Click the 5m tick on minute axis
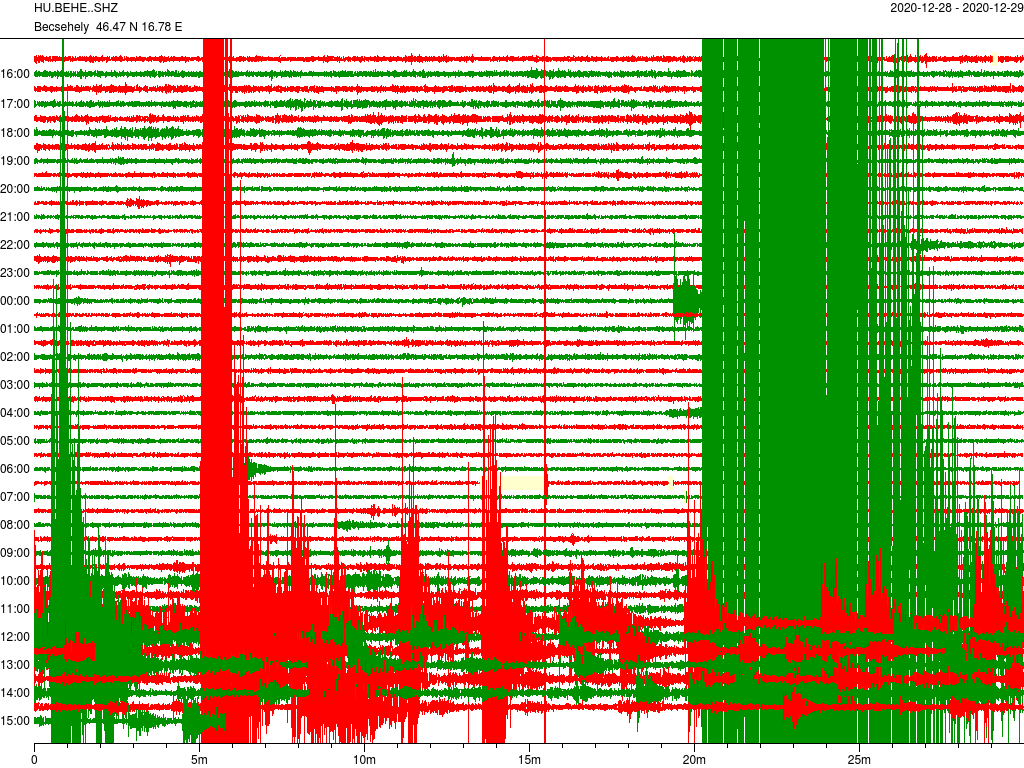 tap(199, 760)
